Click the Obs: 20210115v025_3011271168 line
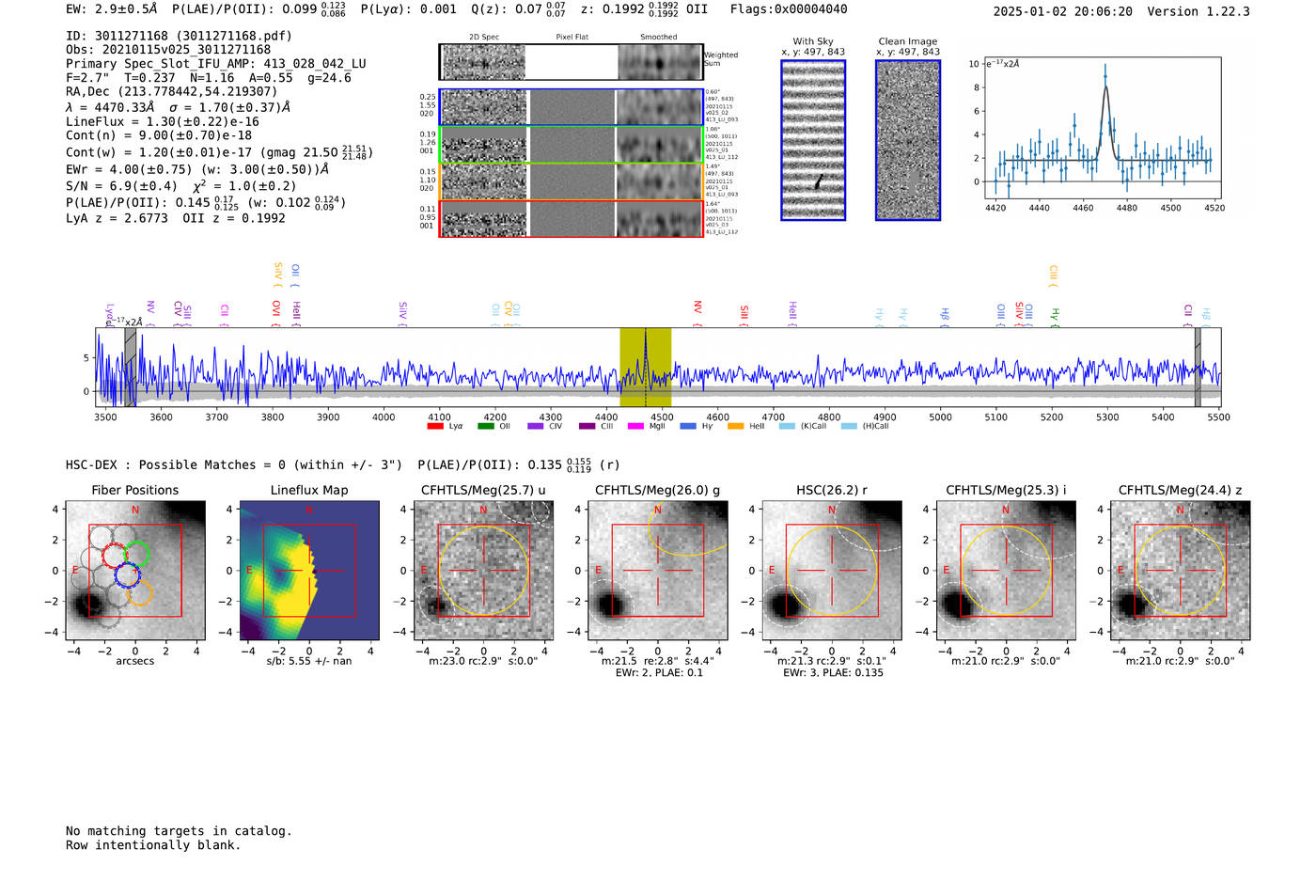Screen dimensions: 1316x896 pos(168,50)
